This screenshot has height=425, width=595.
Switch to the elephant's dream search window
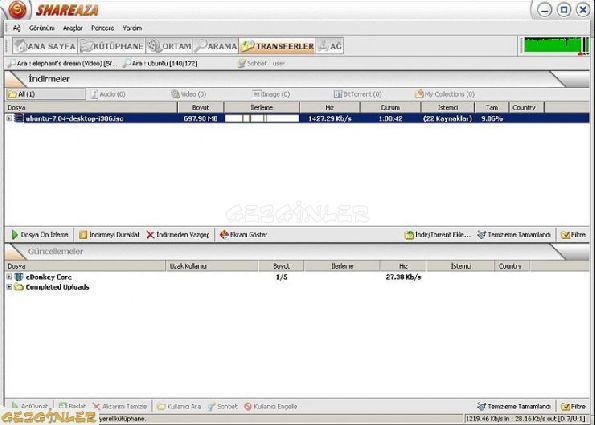[x=63, y=63]
